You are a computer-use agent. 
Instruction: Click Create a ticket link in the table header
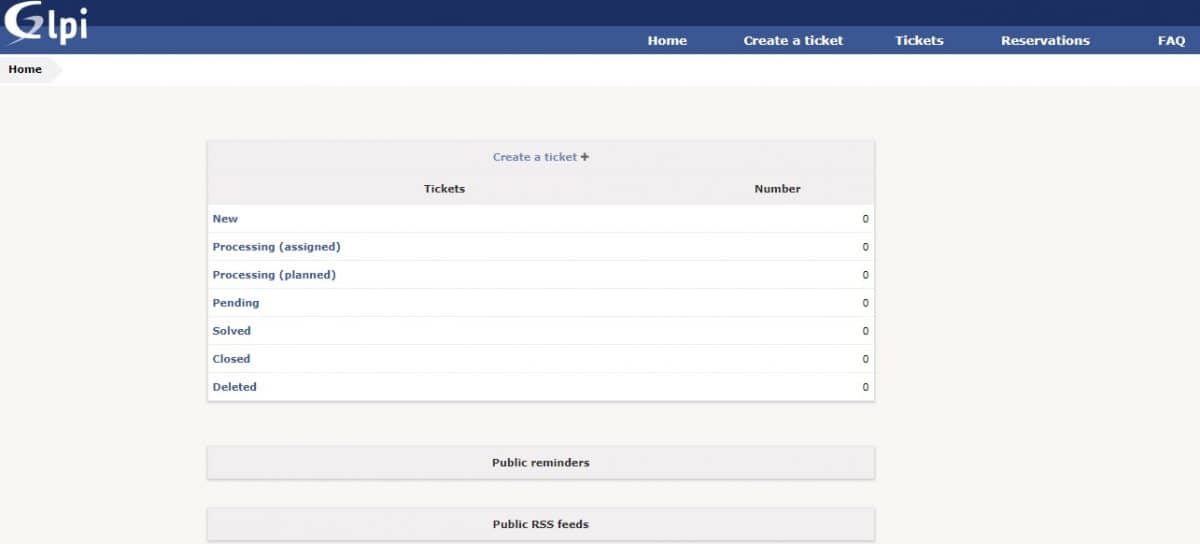(534, 157)
